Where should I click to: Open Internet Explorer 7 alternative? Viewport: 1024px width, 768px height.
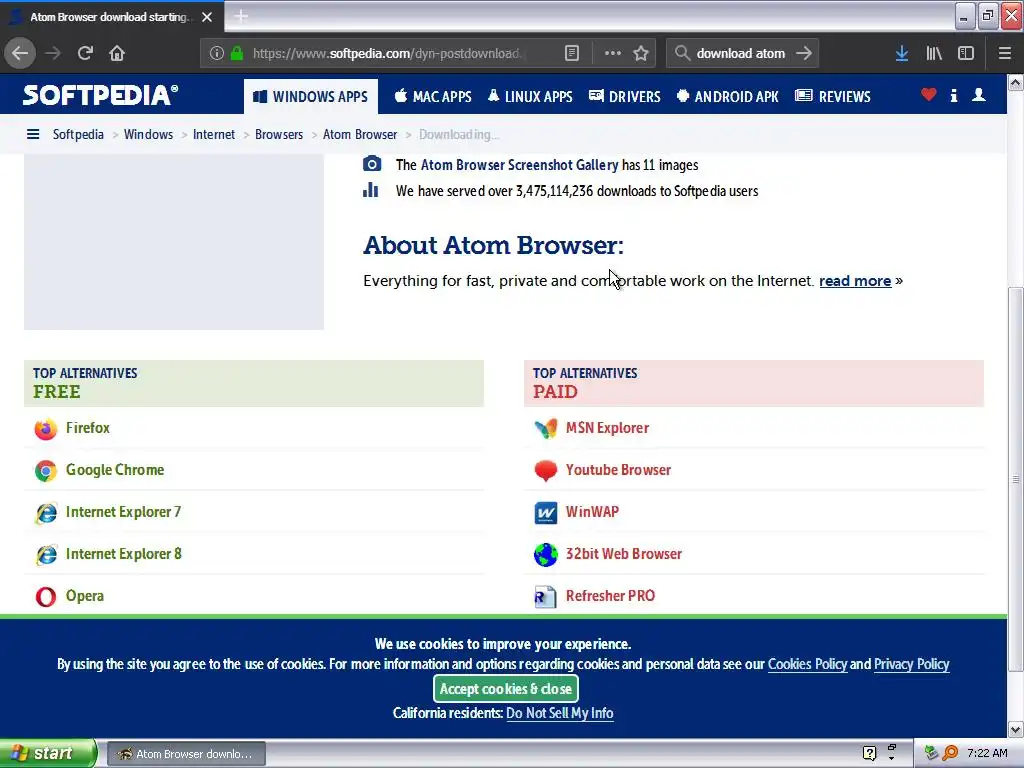pyautogui.click(x=123, y=512)
